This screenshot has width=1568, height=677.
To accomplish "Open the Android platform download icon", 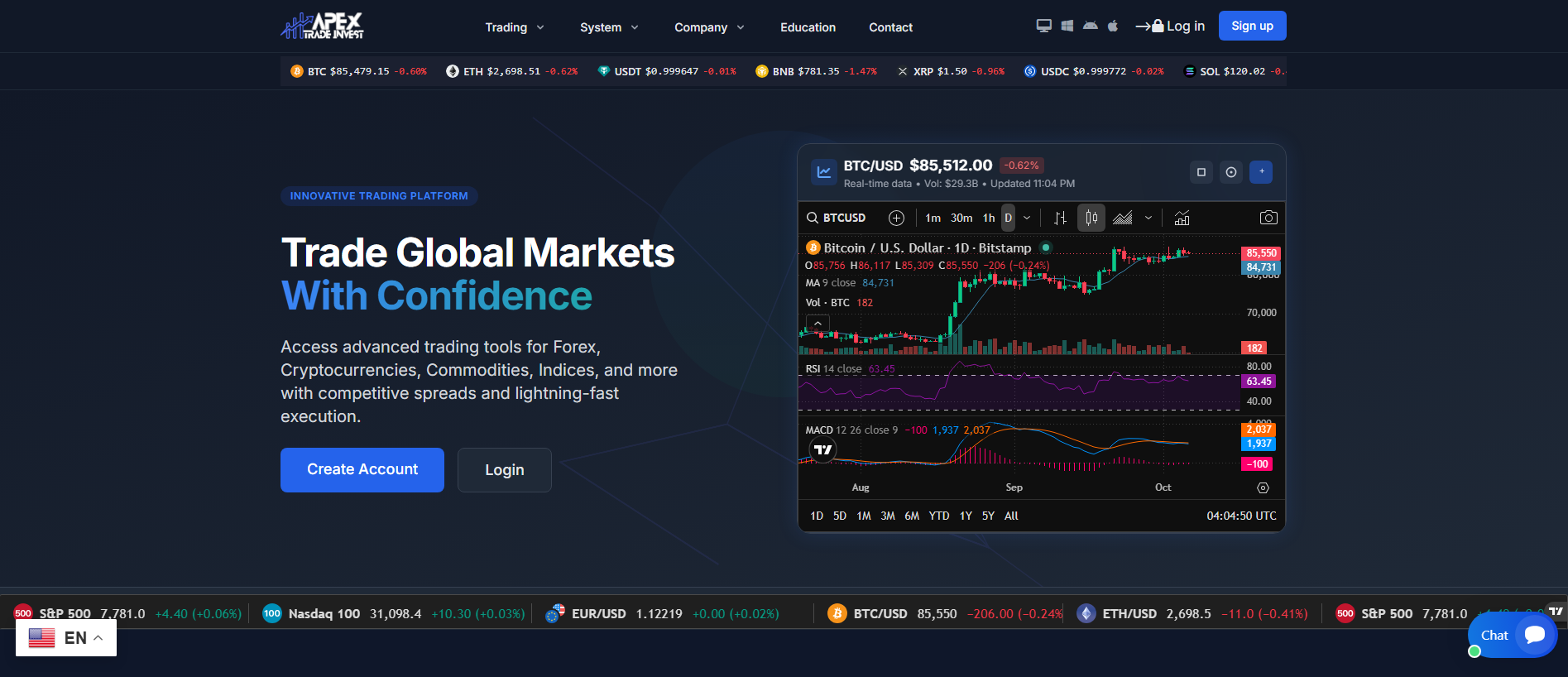I will [1091, 26].
